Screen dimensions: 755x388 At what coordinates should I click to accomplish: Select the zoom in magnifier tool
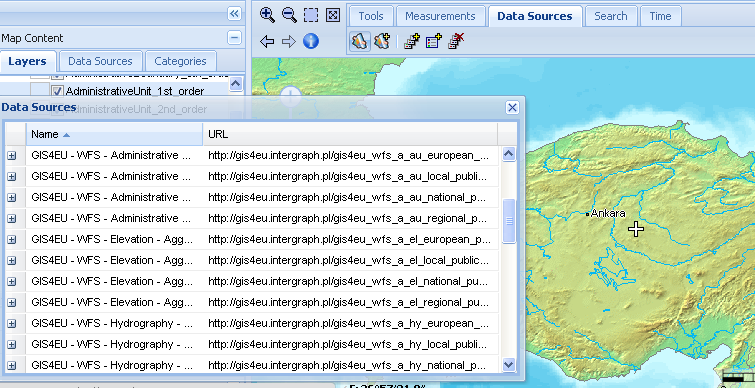click(x=267, y=15)
